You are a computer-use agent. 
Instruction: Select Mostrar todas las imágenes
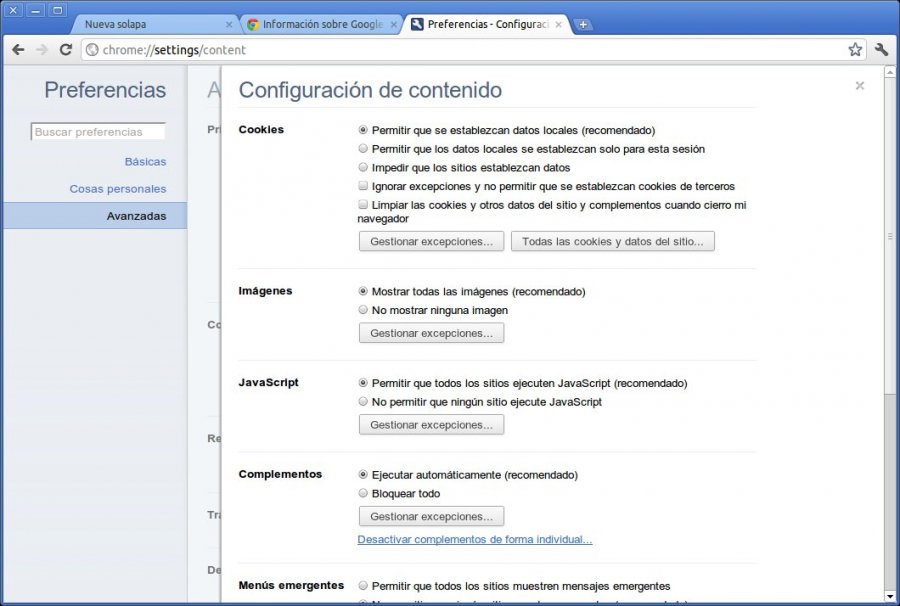363,292
